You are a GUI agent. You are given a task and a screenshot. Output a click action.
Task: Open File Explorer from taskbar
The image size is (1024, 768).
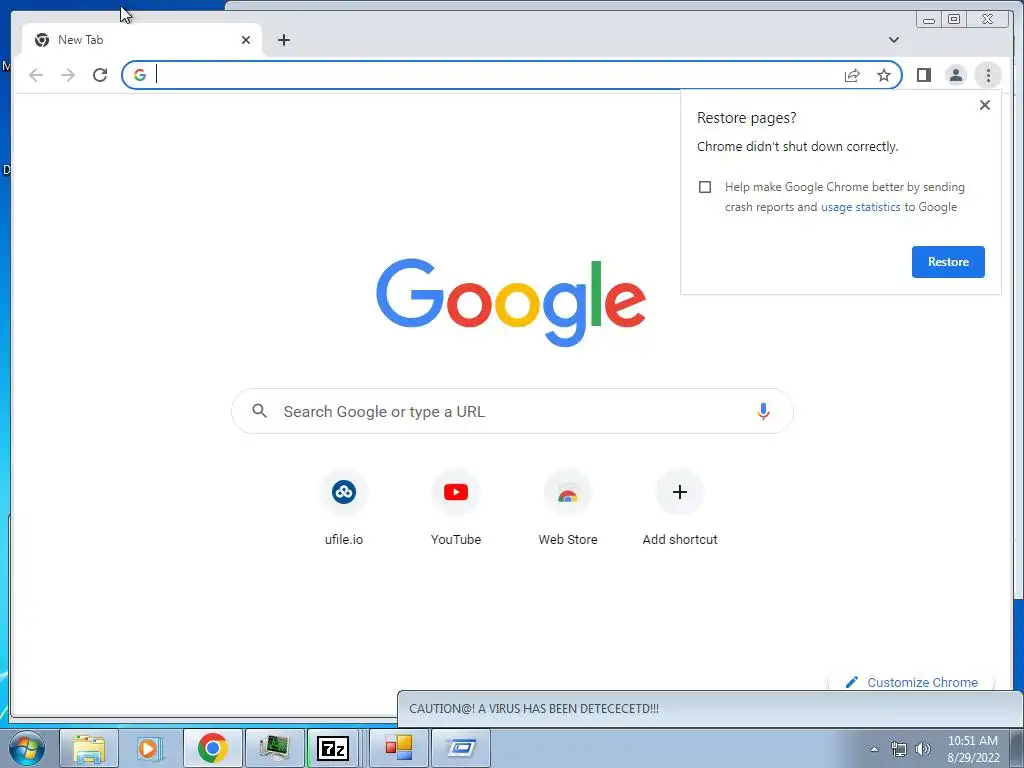[x=89, y=748]
